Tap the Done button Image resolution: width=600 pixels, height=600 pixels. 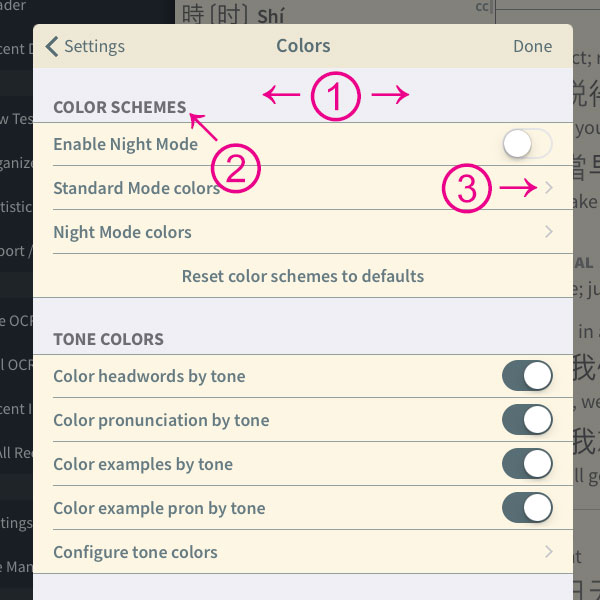click(x=532, y=46)
